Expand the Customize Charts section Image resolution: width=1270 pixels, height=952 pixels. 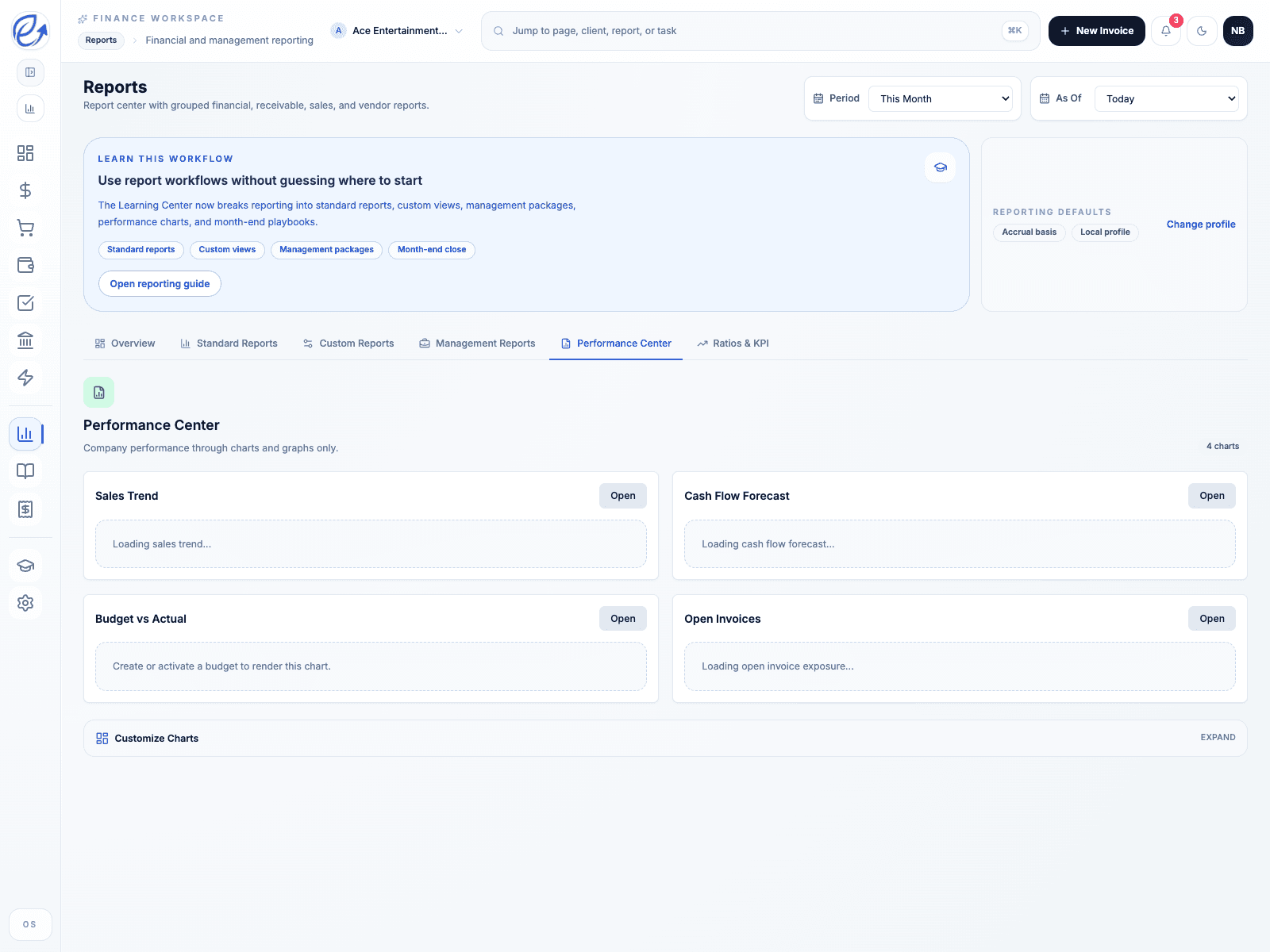[1217, 737]
